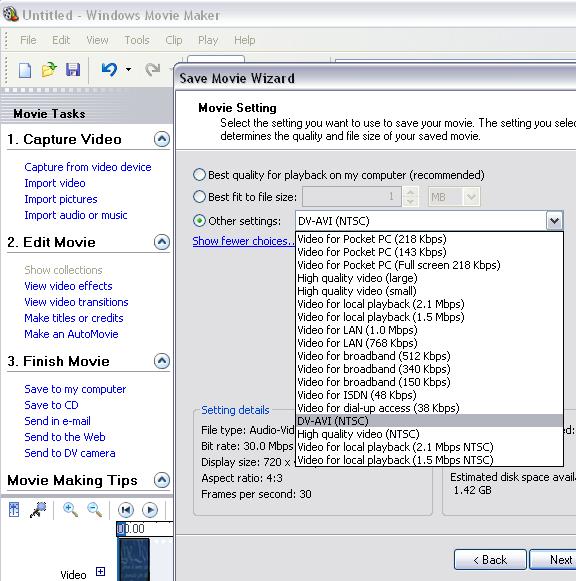576x581 pixels.
Task: Click the Rewind timeline button
Action: tap(126, 510)
